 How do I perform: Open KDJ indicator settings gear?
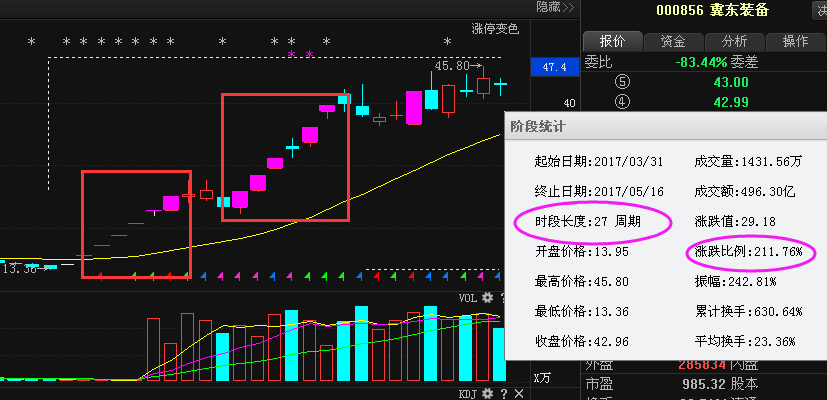(487, 393)
